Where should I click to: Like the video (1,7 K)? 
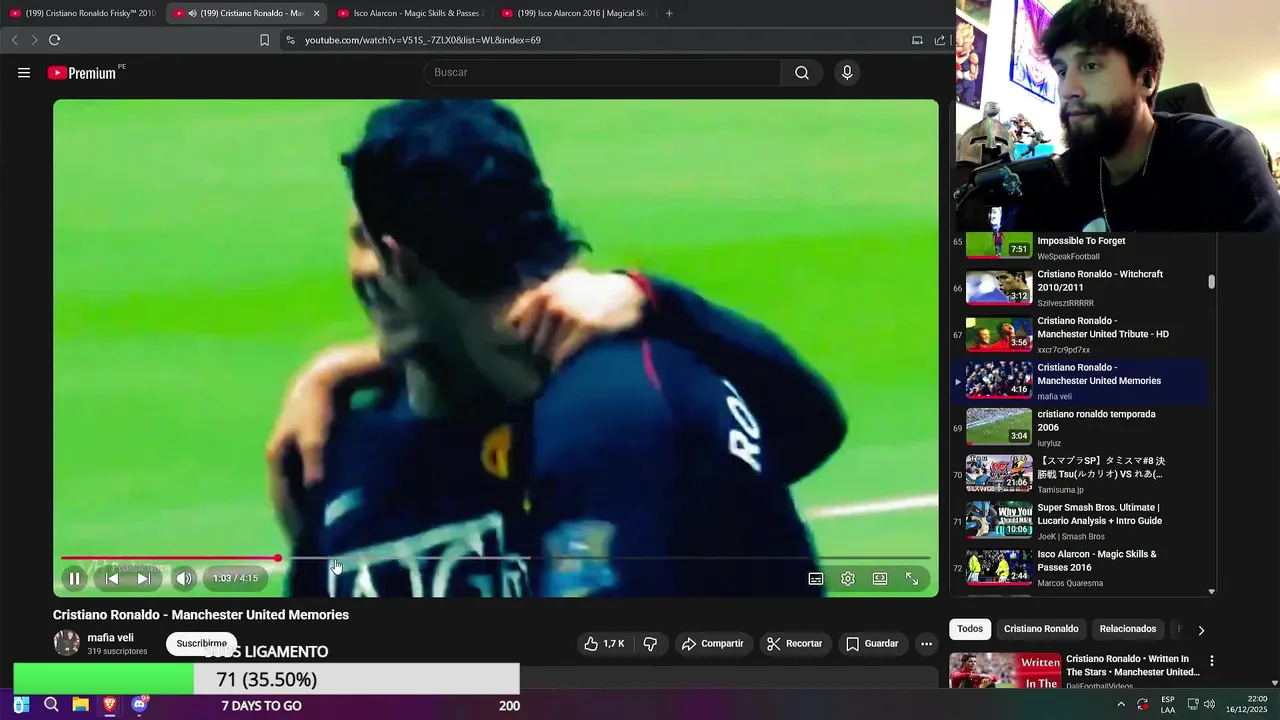[605, 644]
